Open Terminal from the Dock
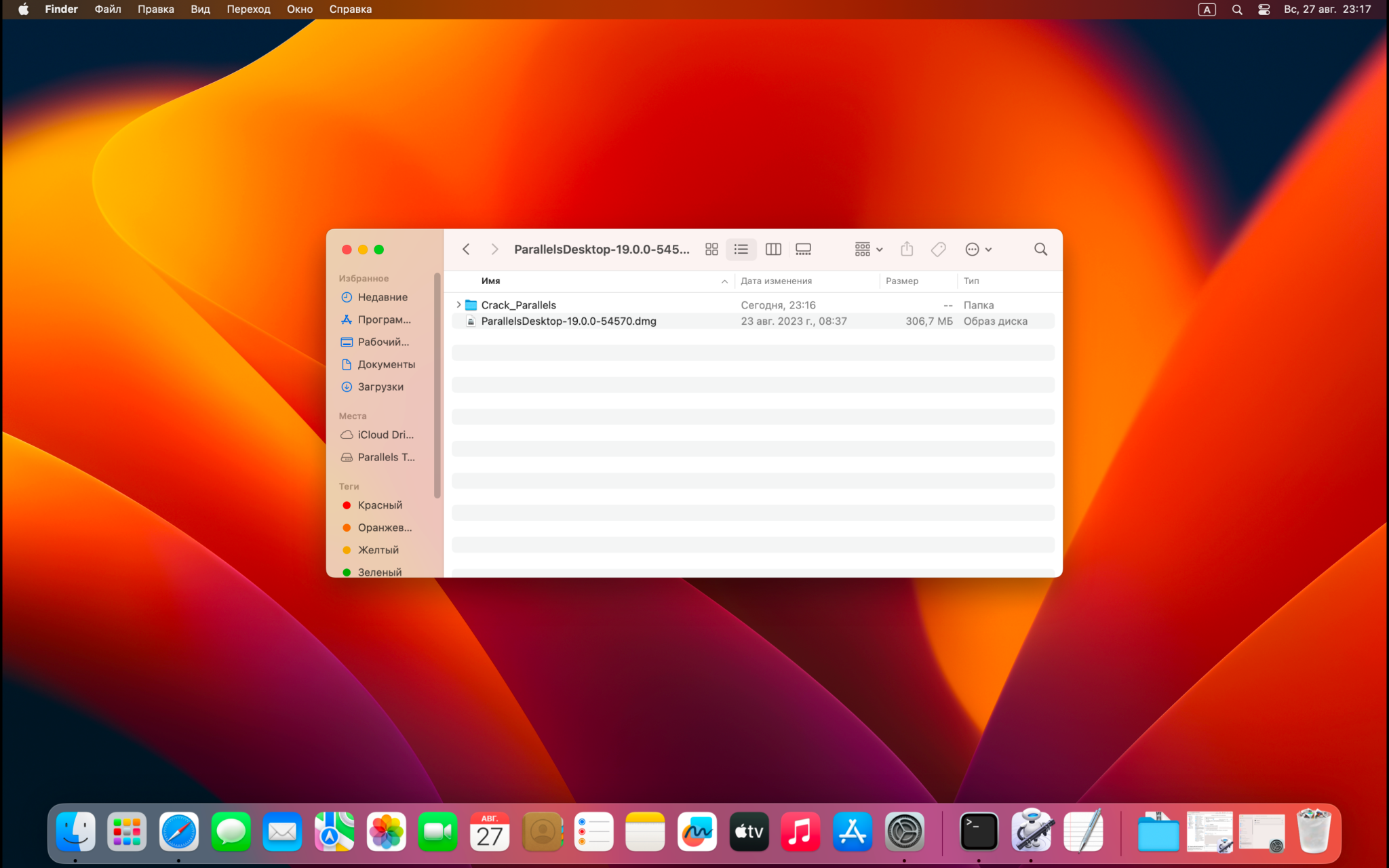This screenshot has width=1389, height=868. 979,831
